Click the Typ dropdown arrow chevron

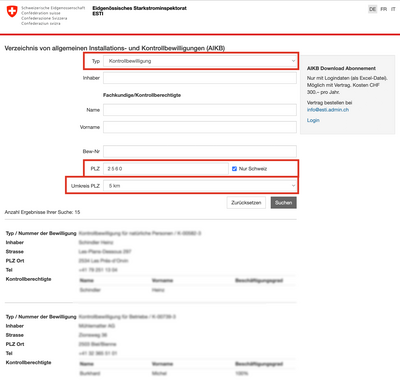coord(293,61)
